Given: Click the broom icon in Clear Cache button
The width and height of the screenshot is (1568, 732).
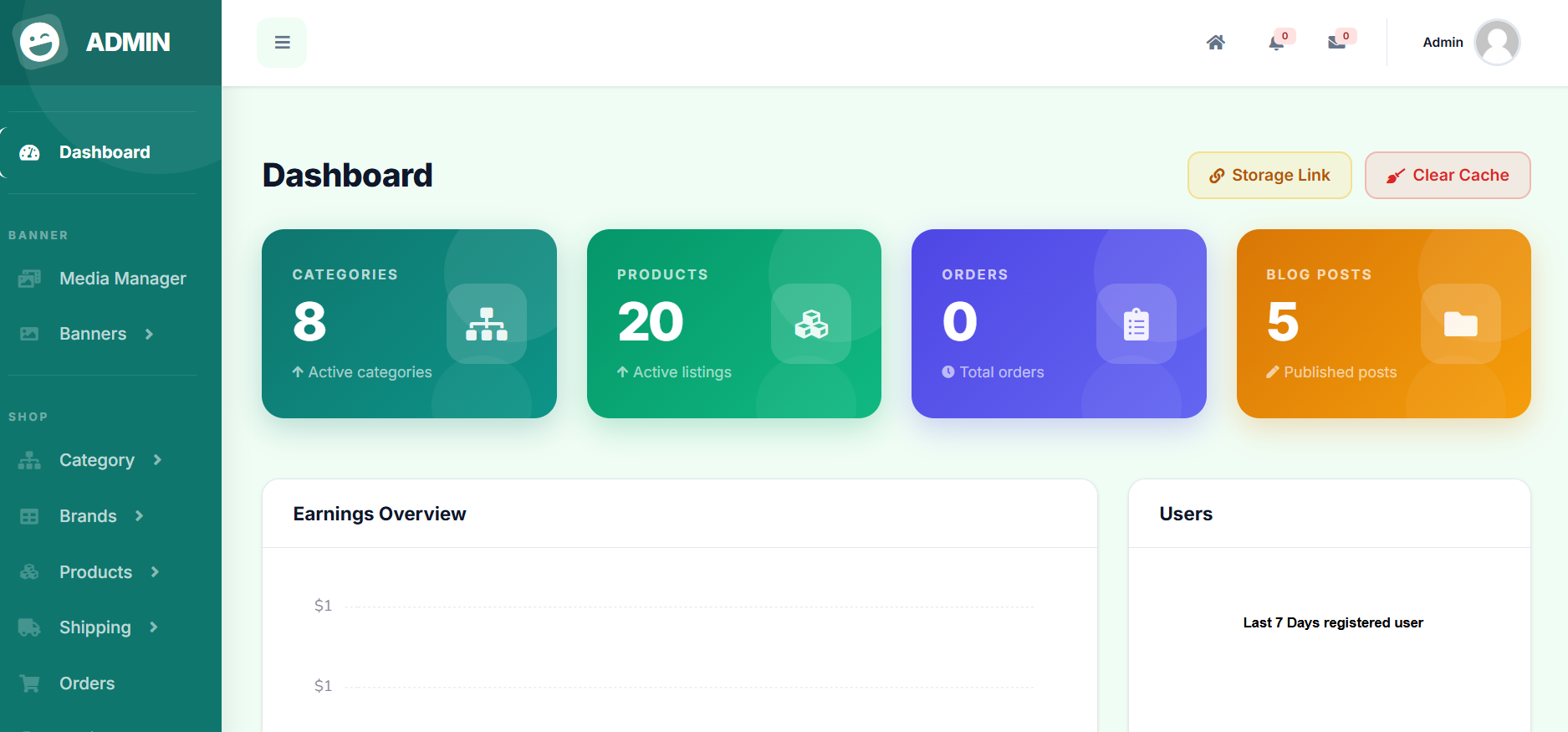Looking at the screenshot, I should (1395, 176).
